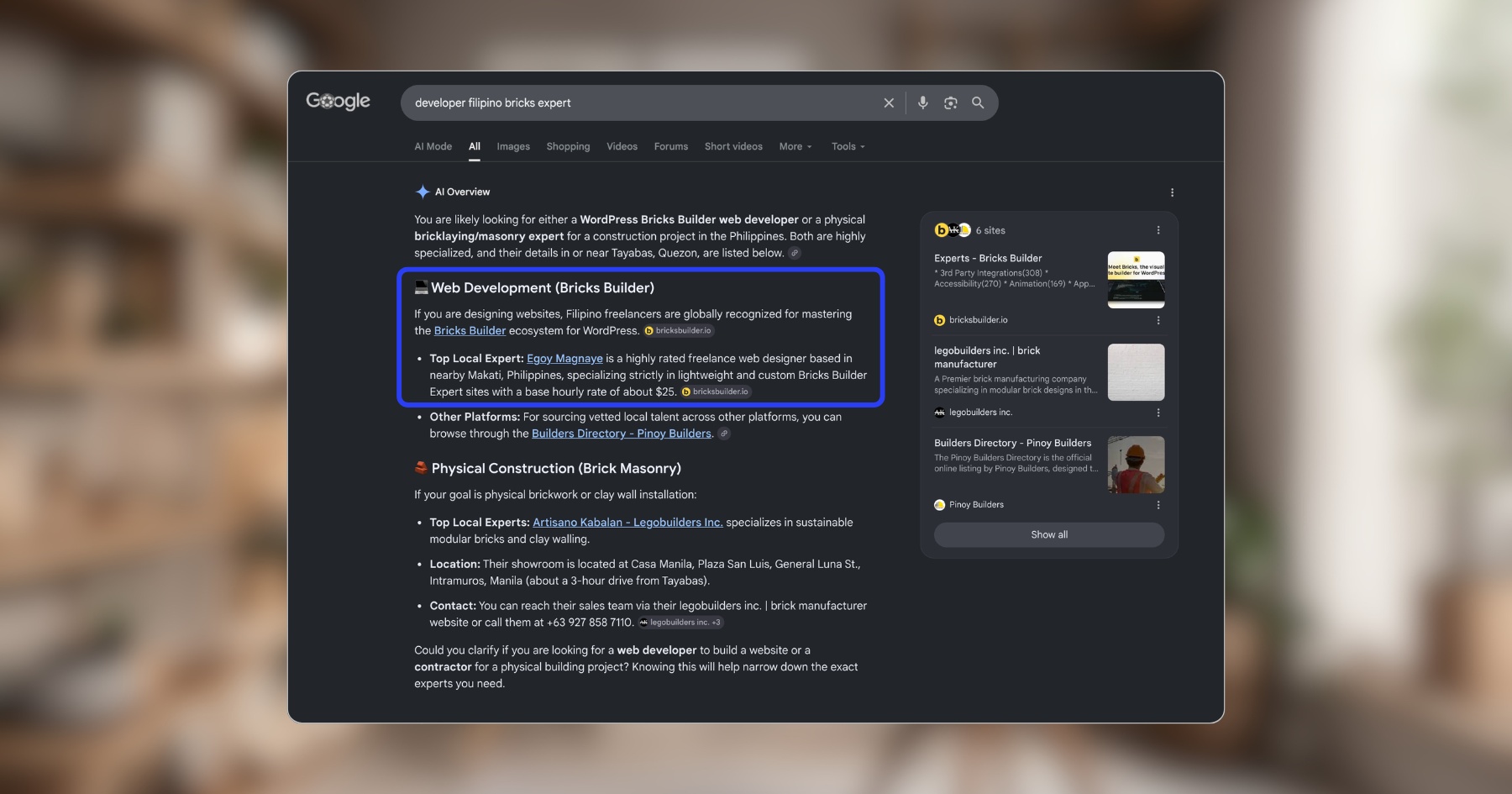
Task: Open 'Experts - Bricks Builder' source card title
Action: coord(988,258)
